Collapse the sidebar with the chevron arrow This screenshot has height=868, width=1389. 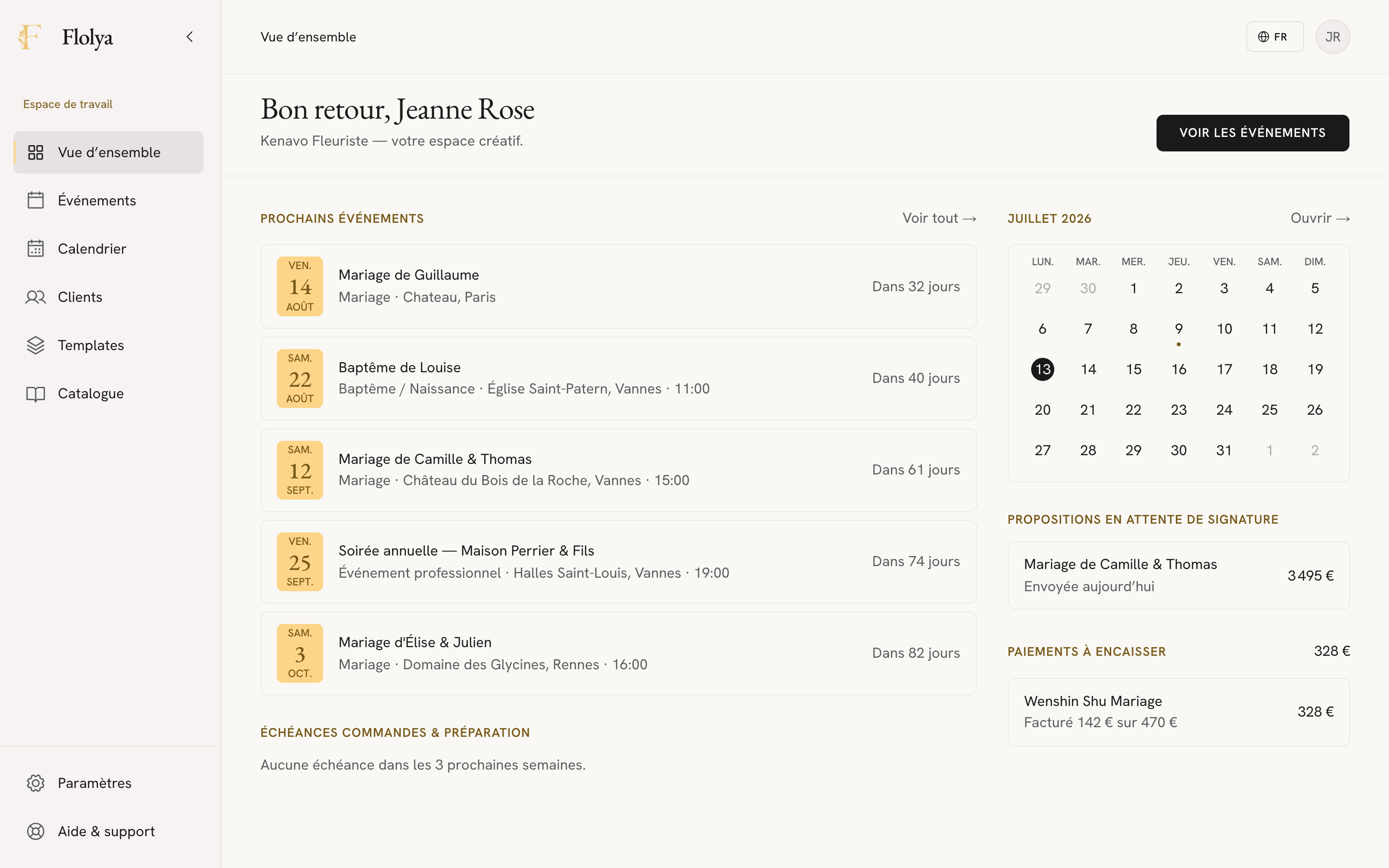pos(190,37)
